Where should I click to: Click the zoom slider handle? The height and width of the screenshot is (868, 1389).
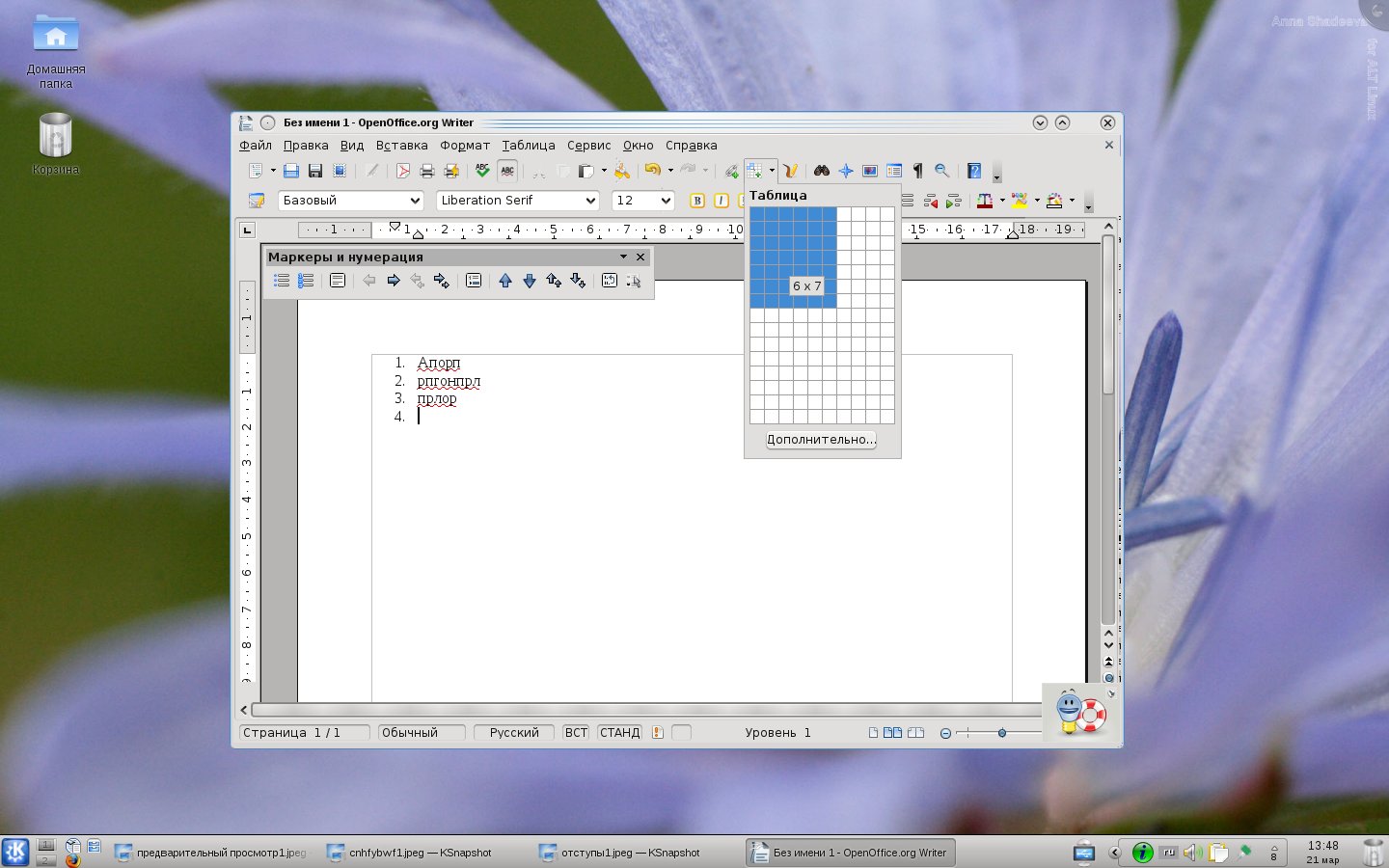(x=1002, y=733)
